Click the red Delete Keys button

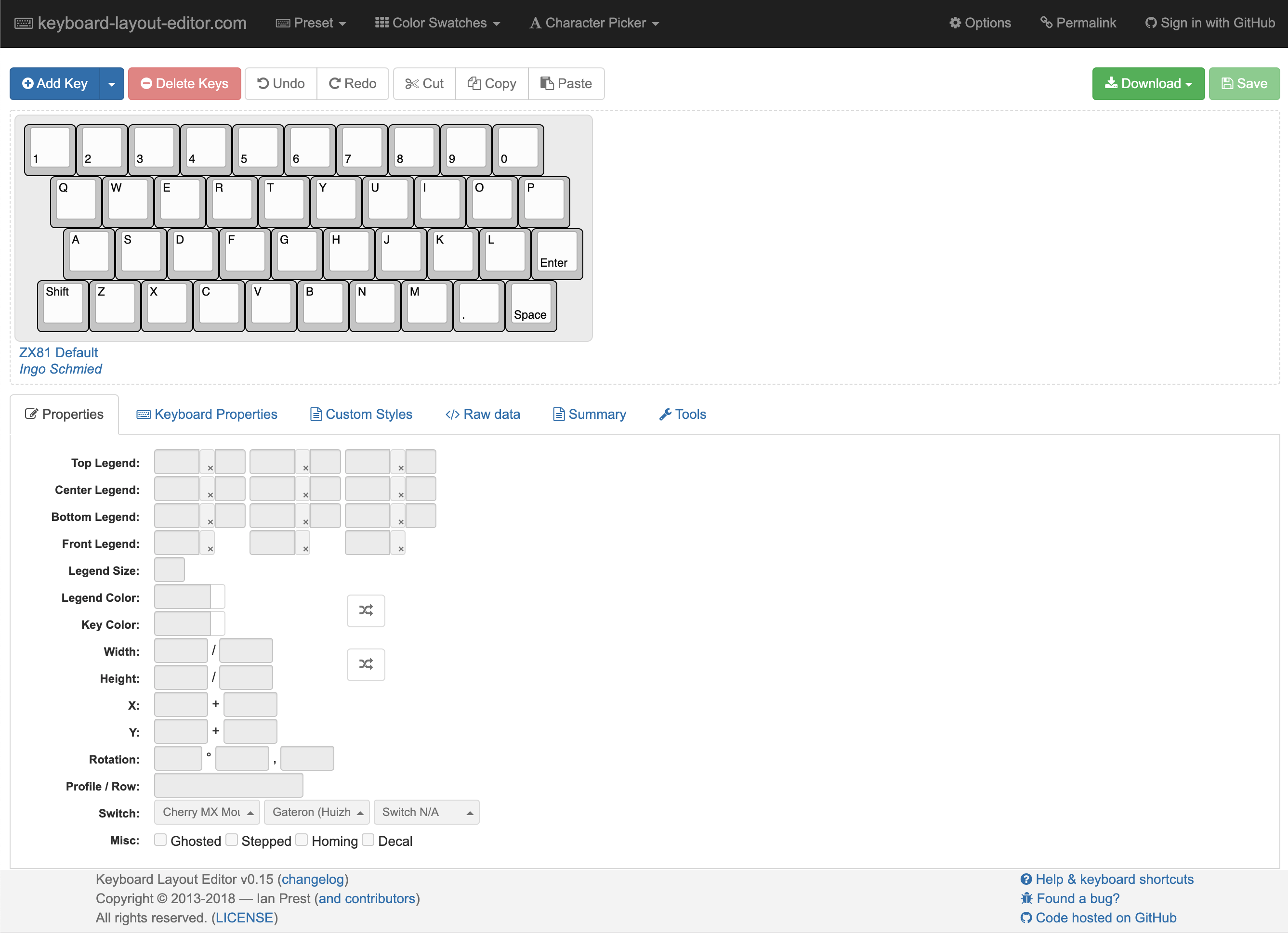coord(184,84)
